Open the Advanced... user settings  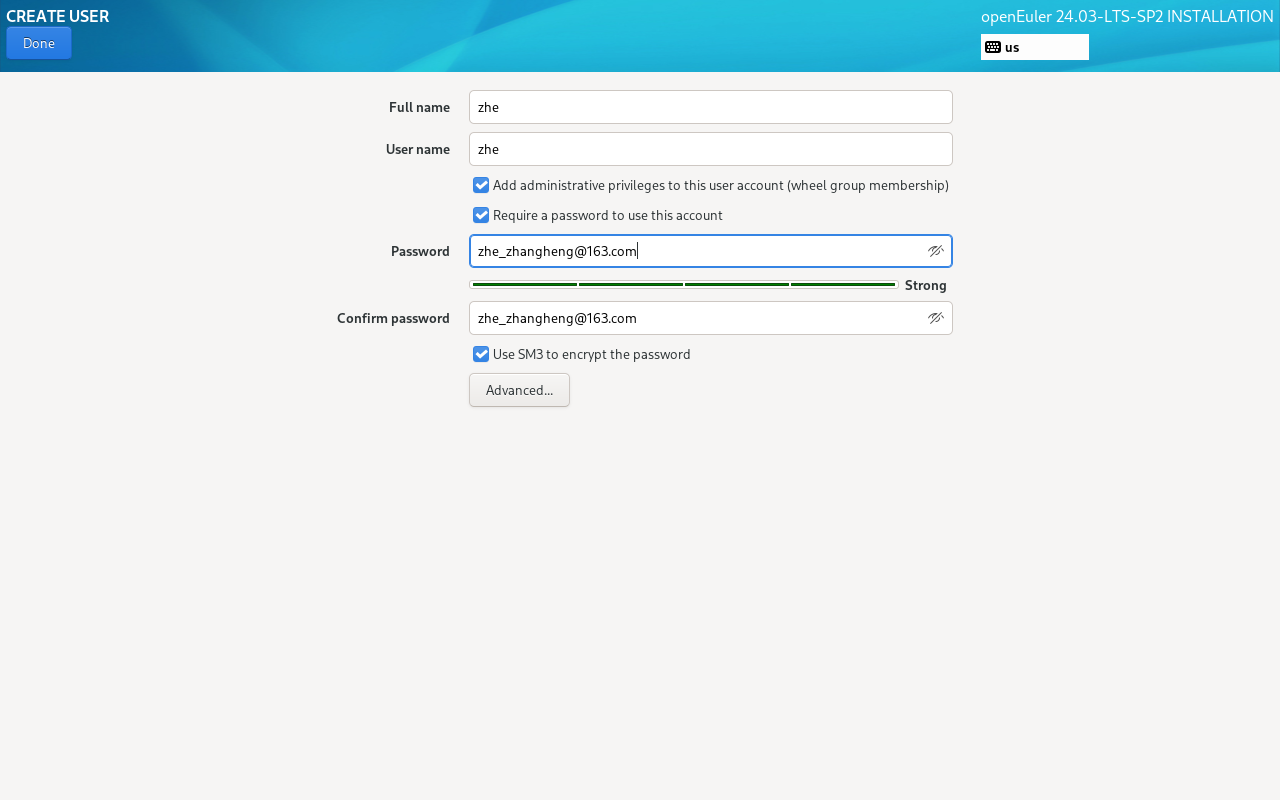pyautogui.click(x=519, y=390)
